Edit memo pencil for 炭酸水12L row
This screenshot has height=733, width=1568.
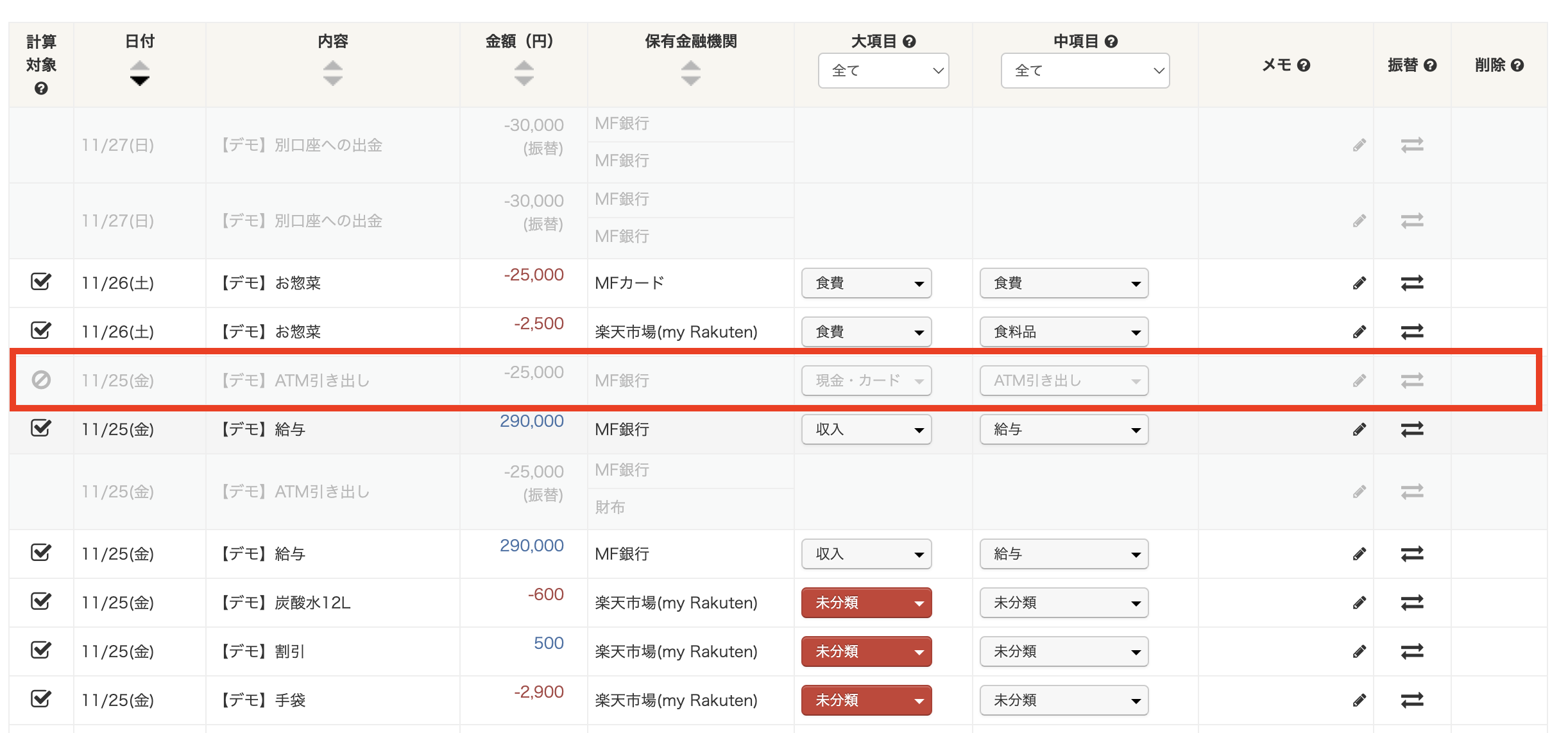click(1359, 603)
